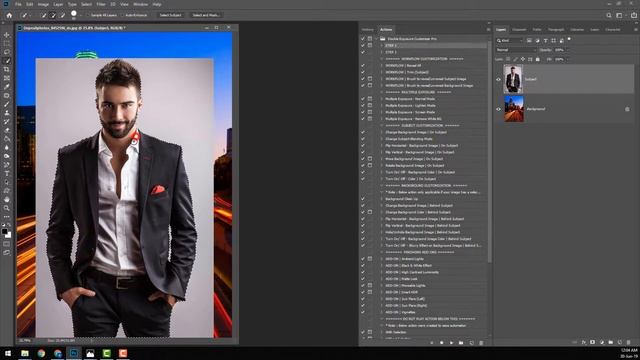640x360 pixels.
Task: Open the File menu
Action: 18,4
